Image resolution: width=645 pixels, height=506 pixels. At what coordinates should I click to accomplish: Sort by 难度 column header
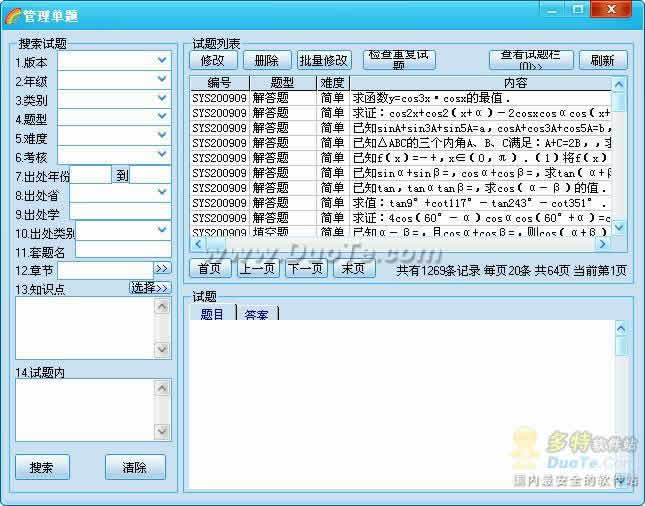tap(332, 83)
